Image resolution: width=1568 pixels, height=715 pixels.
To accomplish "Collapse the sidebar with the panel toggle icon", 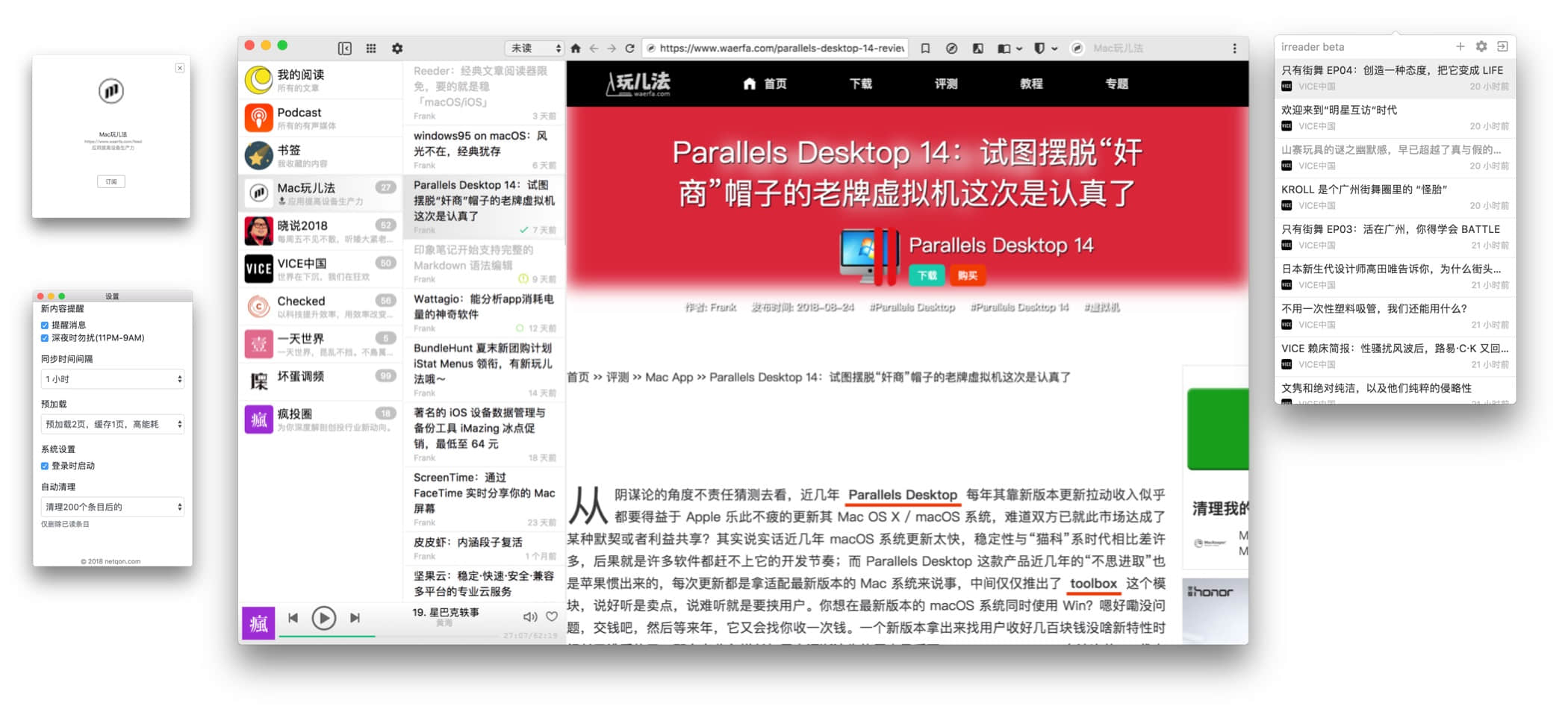I will pos(344,48).
